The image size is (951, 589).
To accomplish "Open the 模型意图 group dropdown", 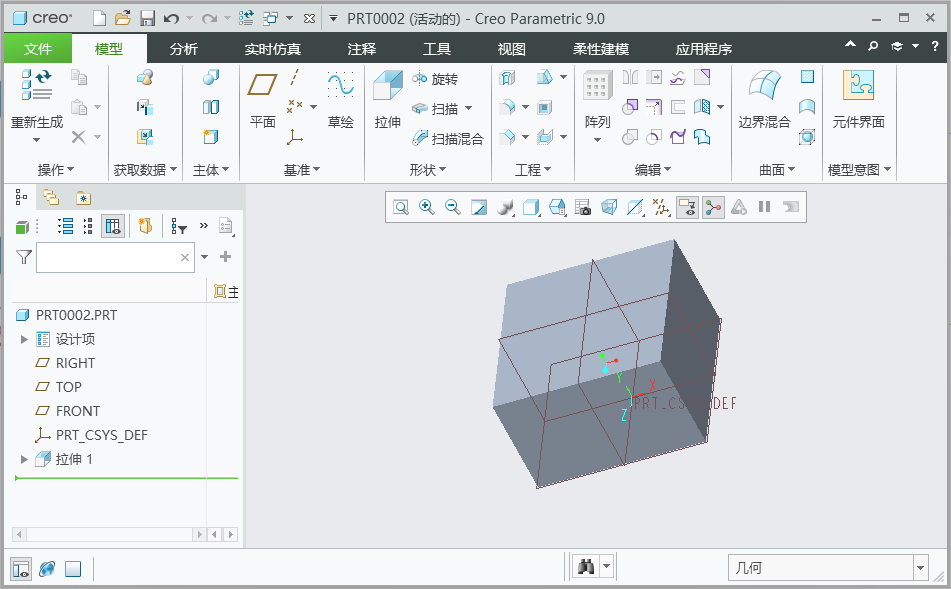I will (x=859, y=170).
